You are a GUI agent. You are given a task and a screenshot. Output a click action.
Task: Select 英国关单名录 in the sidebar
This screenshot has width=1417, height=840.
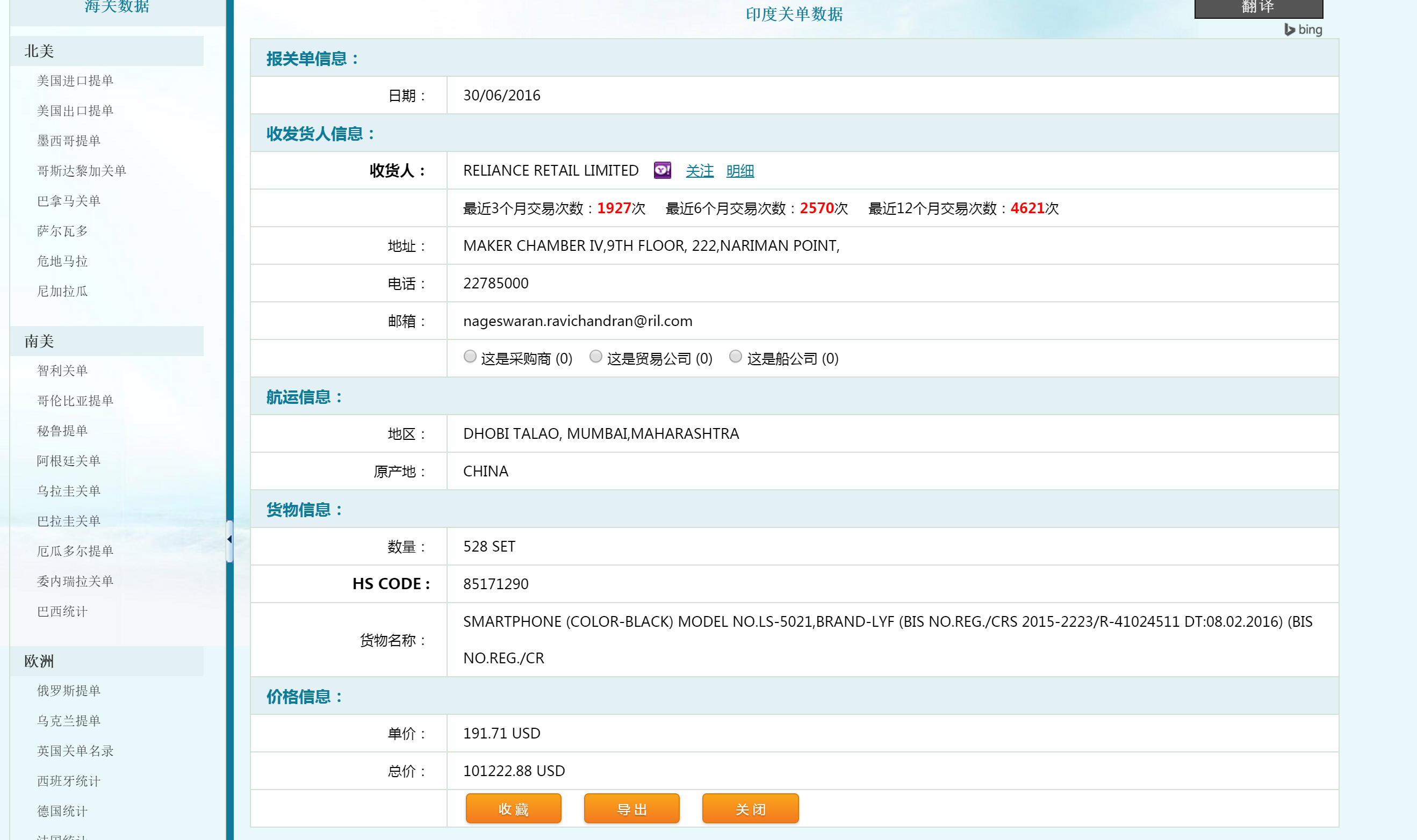point(75,751)
